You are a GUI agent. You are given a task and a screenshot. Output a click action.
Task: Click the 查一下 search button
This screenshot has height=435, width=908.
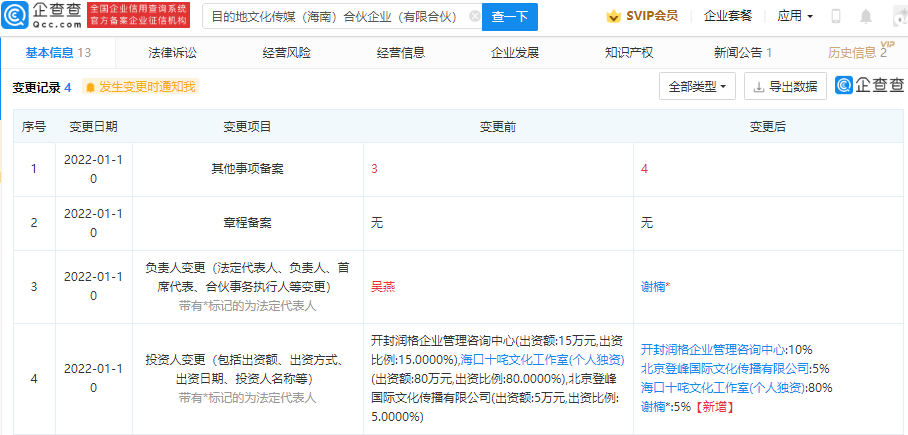coord(510,17)
